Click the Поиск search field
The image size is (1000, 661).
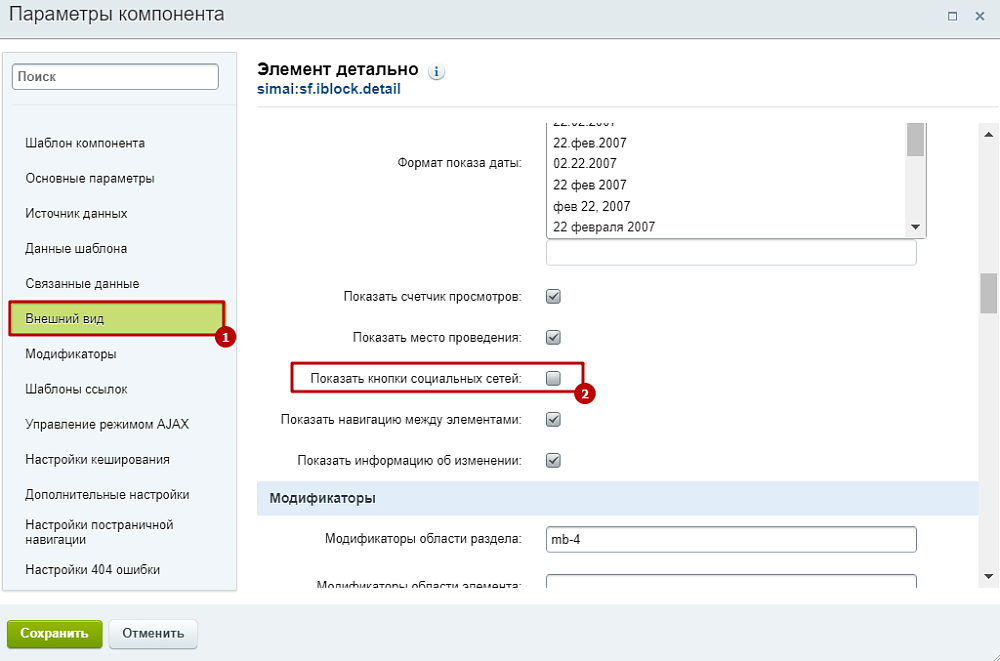(115, 77)
